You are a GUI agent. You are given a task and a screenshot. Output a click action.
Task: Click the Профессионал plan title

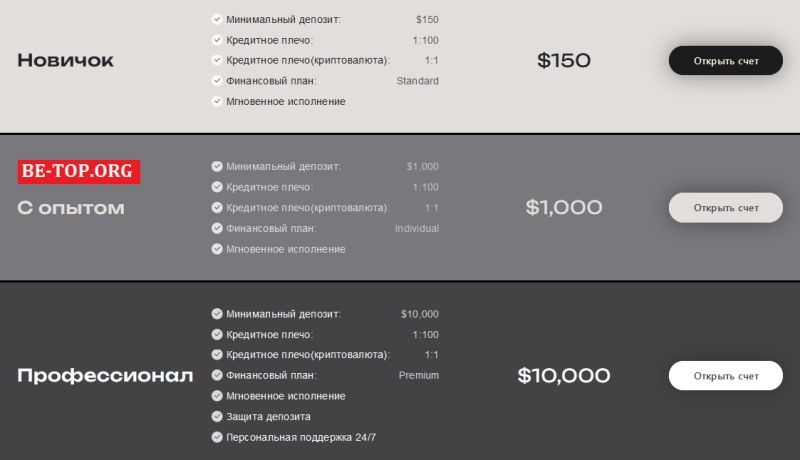[x=105, y=376]
